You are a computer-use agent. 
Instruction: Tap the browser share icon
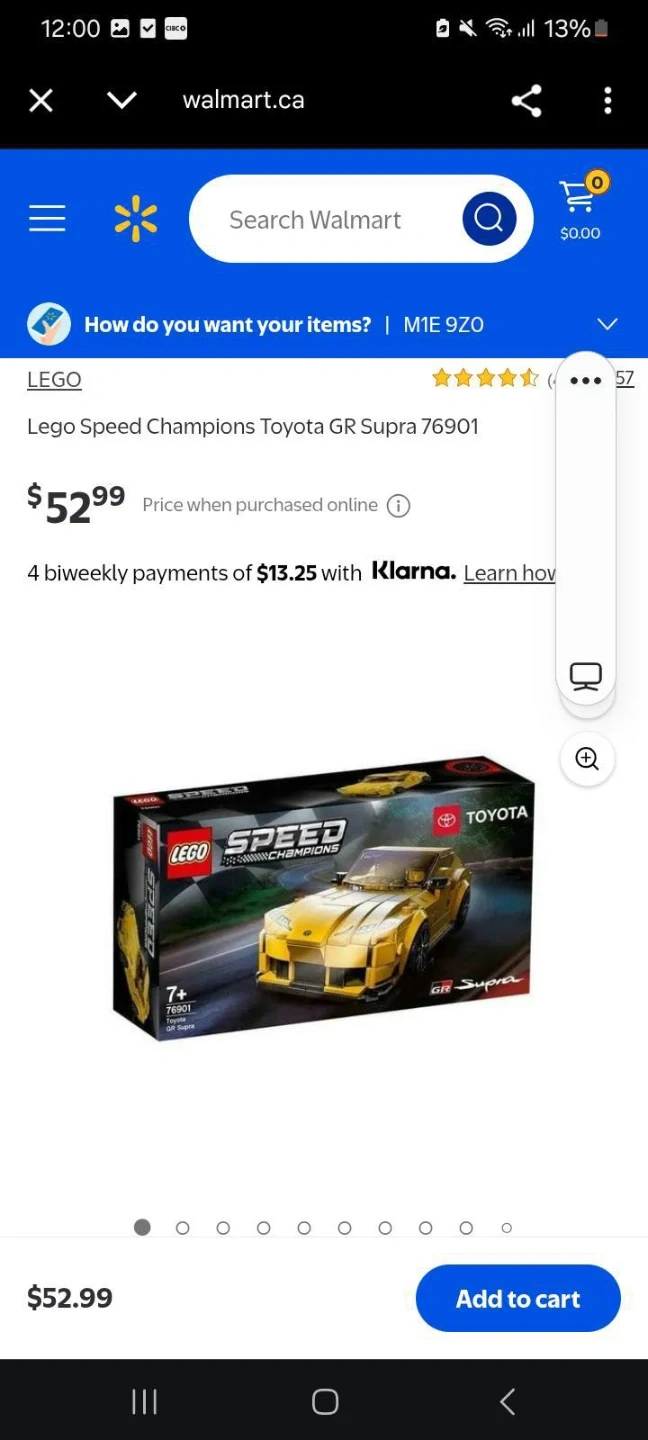pyautogui.click(x=526, y=100)
